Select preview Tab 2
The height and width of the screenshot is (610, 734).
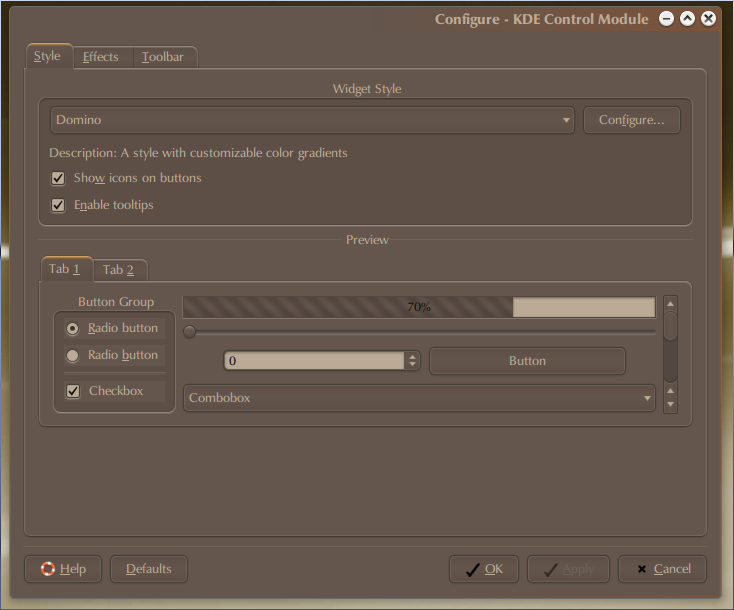click(119, 270)
